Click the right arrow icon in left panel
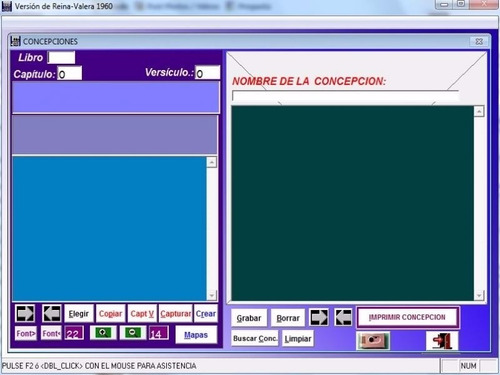 pos(25,313)
